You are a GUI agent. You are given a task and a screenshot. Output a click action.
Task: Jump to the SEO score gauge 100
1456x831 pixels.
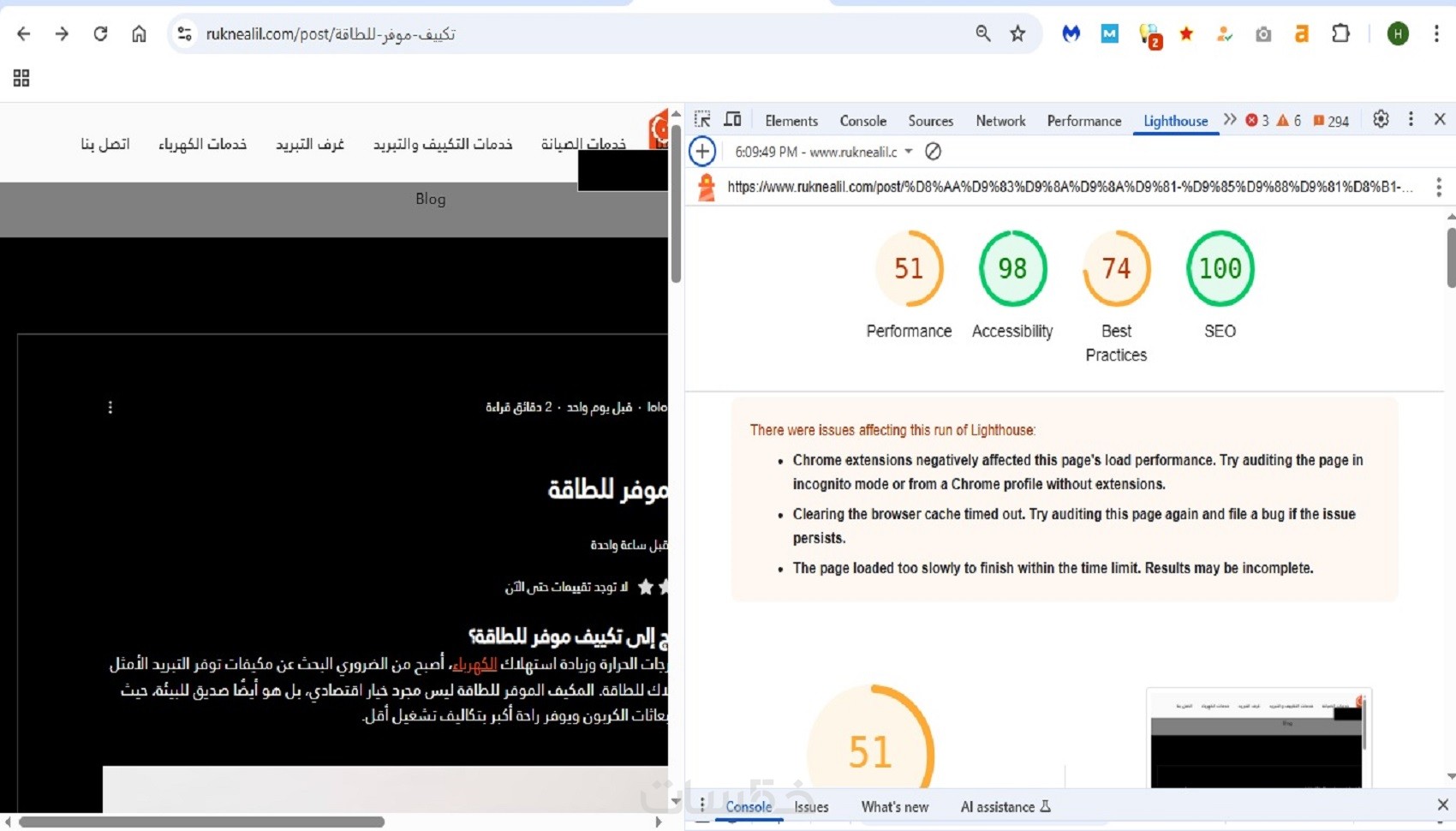pyautogui.click(x=1220, y=268)
